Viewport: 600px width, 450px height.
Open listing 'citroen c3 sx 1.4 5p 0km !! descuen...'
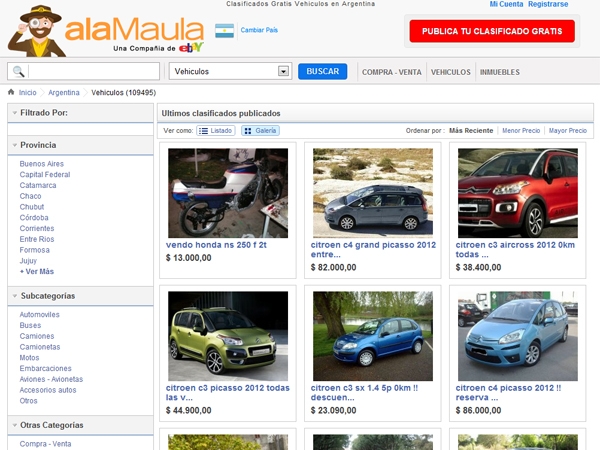[364, 393]
